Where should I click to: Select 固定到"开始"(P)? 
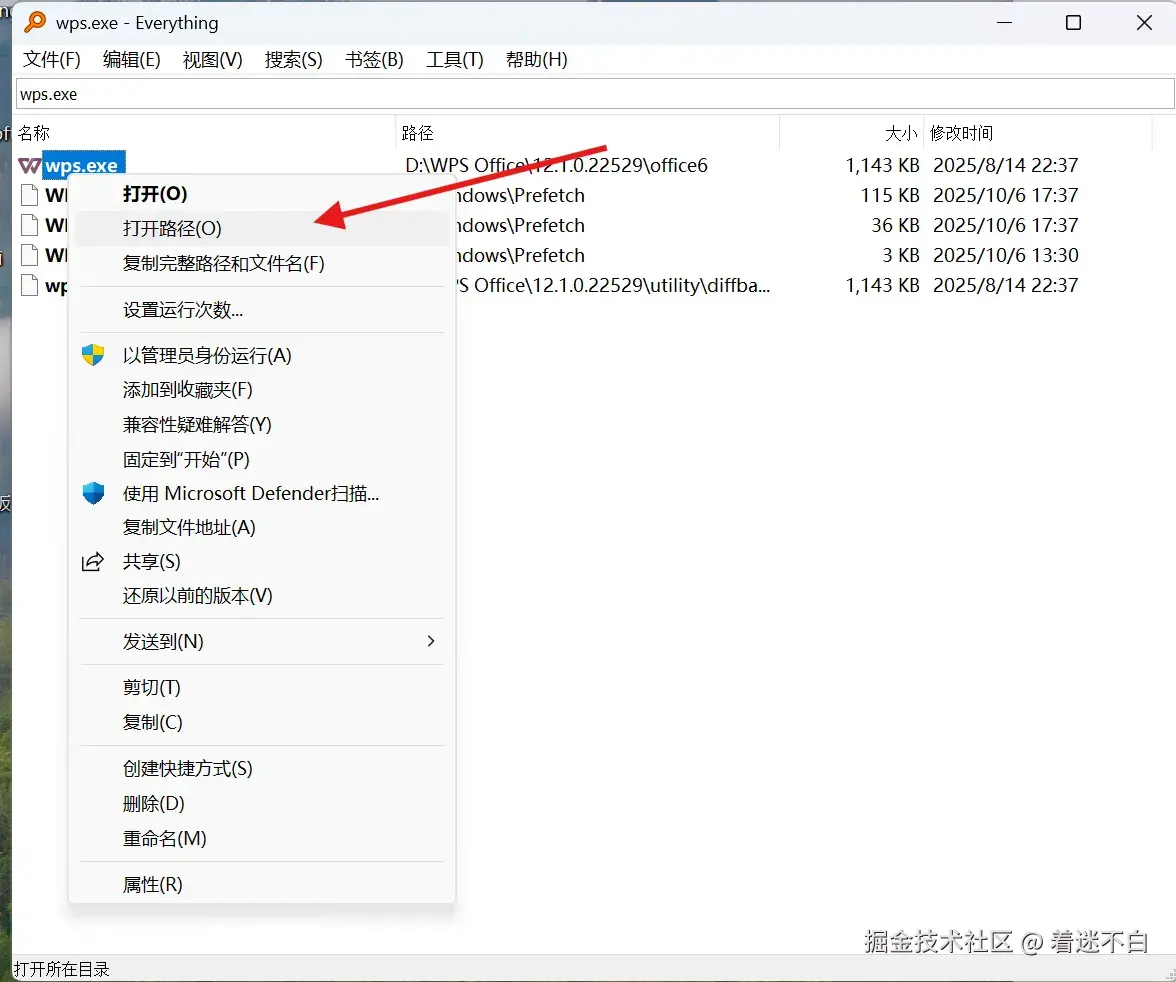[262, 459]
